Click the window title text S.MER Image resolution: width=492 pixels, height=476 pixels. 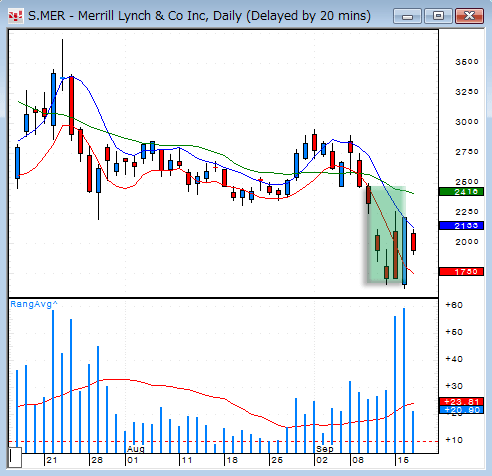47,16
